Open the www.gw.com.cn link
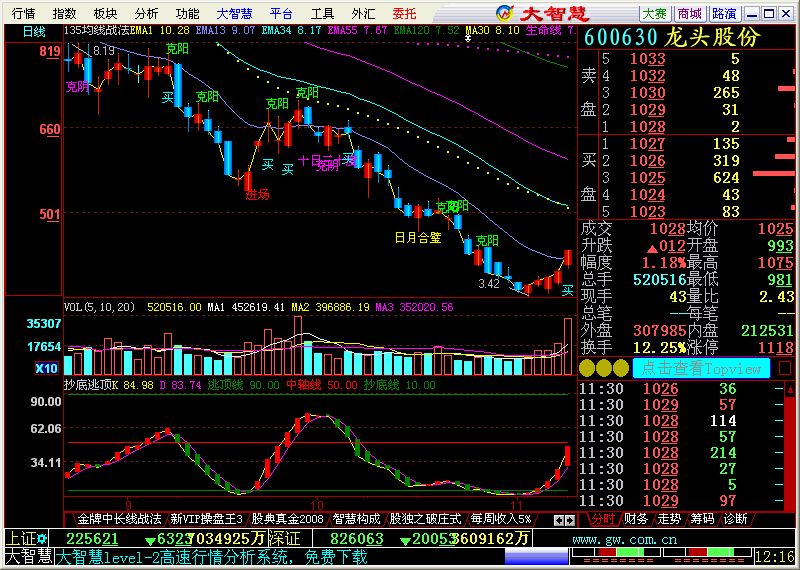 pyautogui.click(x=624, y=539)
